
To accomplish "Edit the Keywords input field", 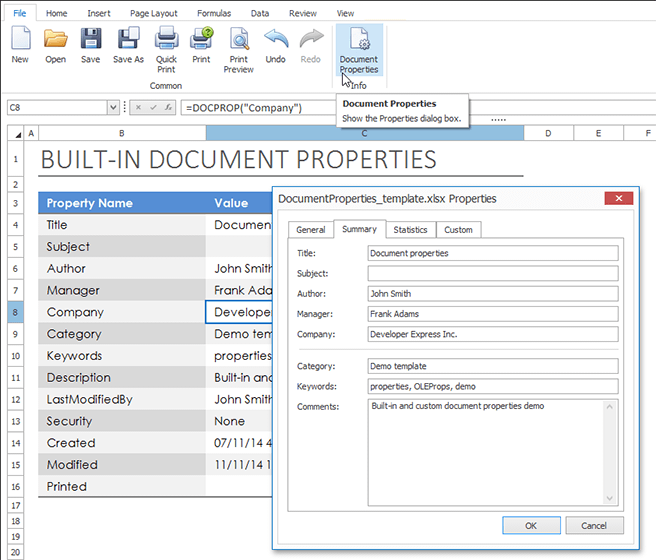I will point(492,386).
